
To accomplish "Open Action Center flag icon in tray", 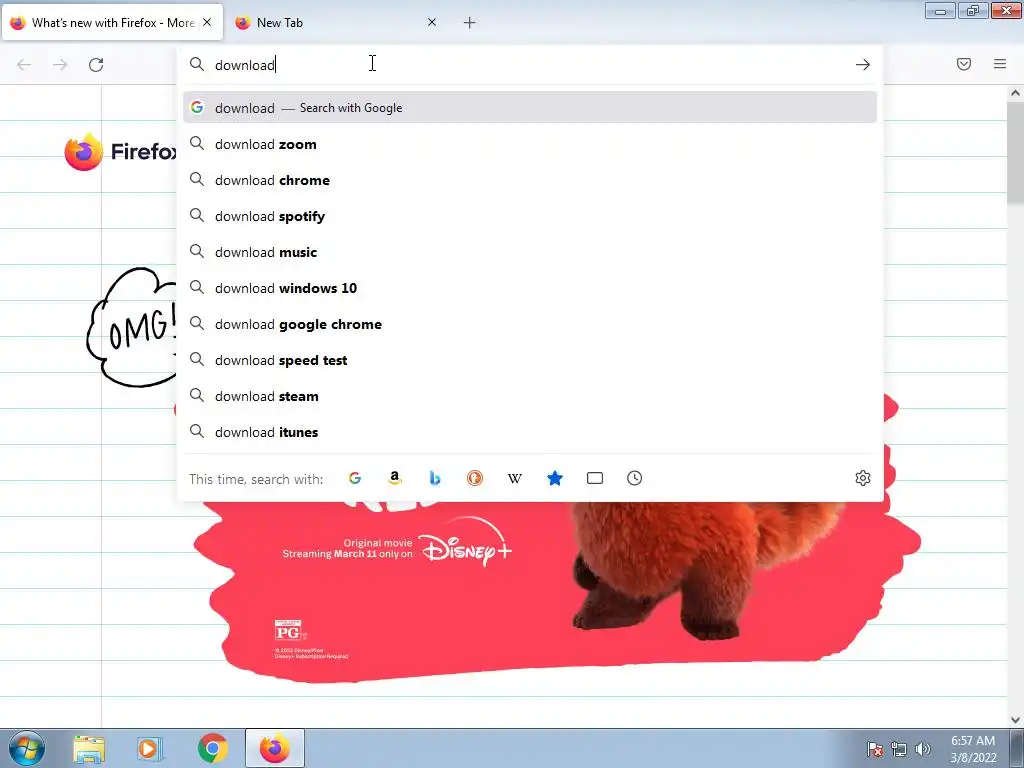I will point(875,749).
